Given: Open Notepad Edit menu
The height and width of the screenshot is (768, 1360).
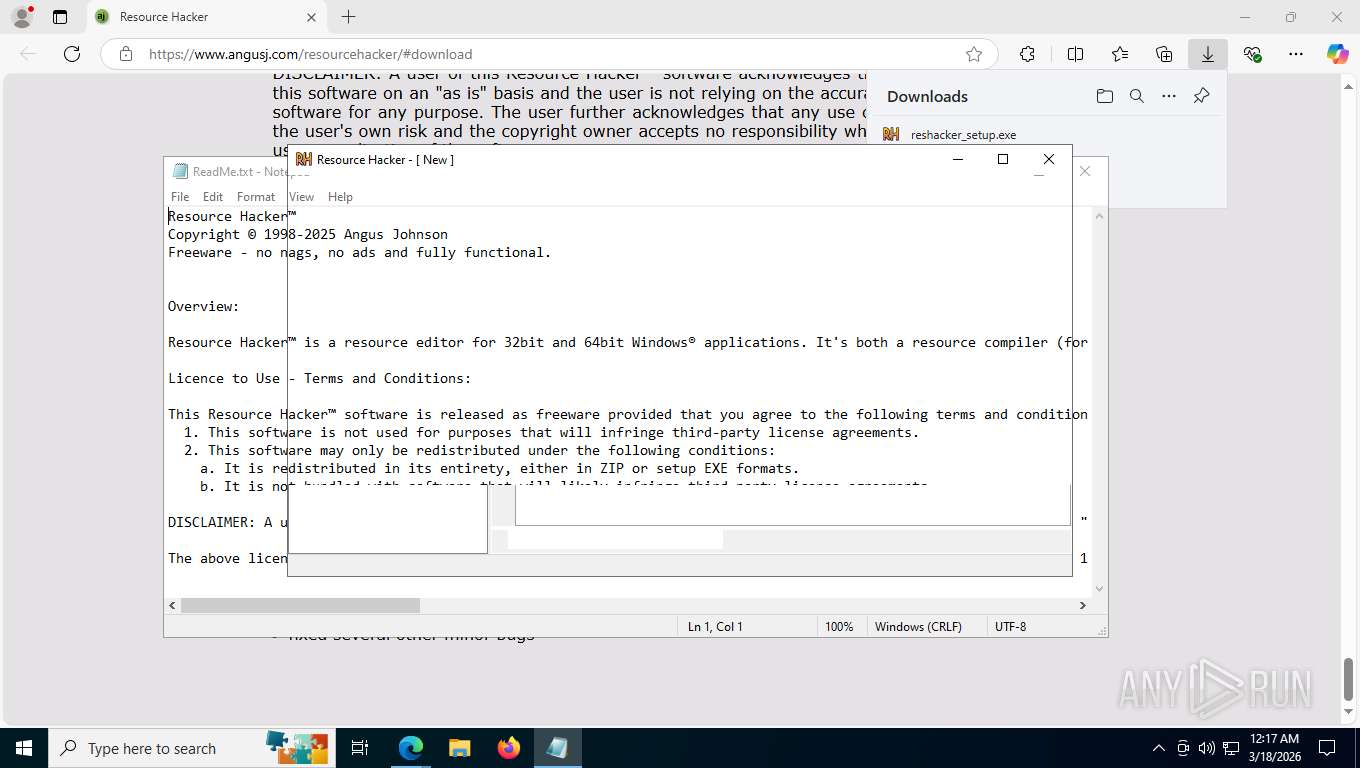Looking at the screenshot, I should click(x=213, y=197).
